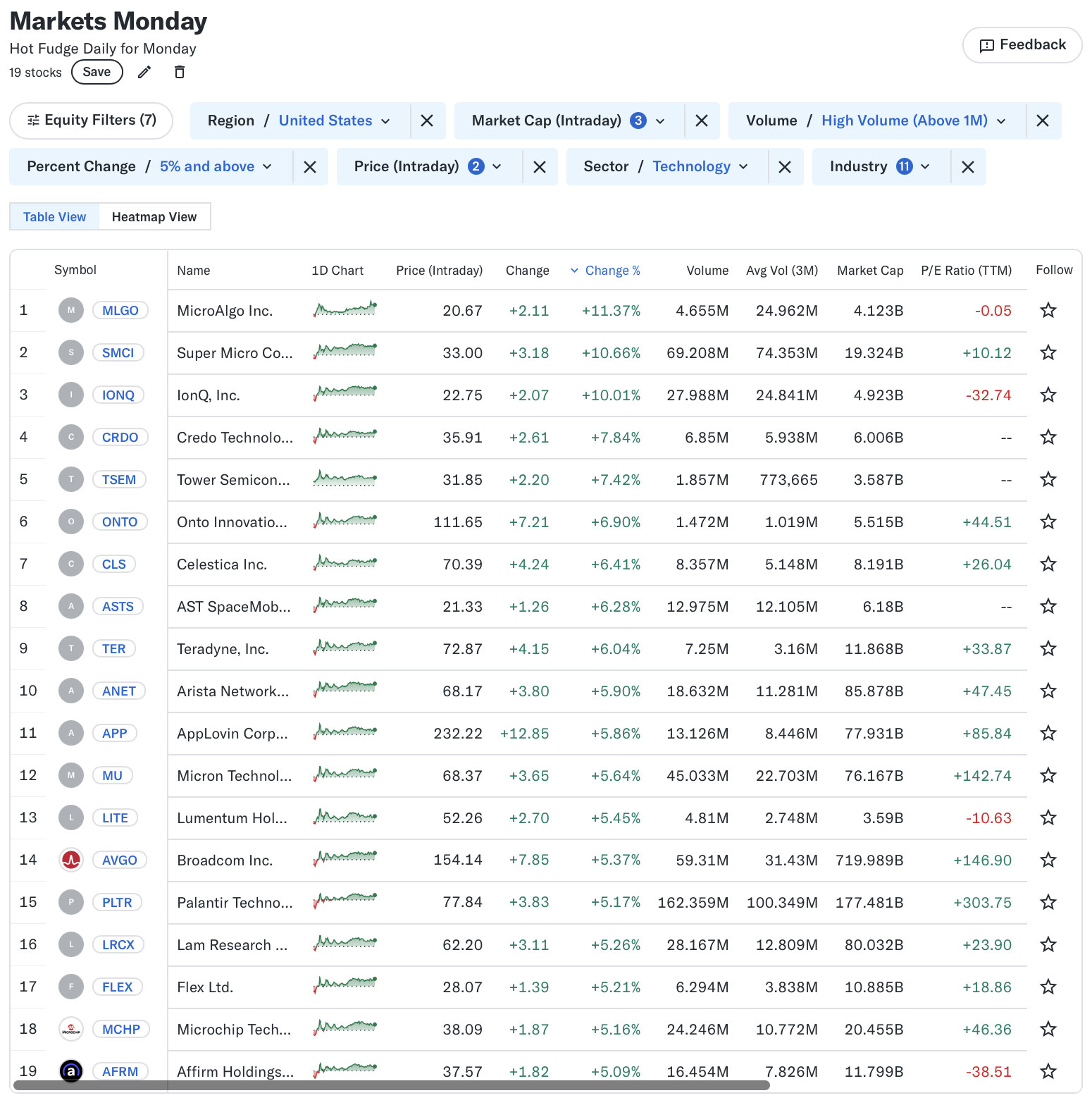Switch to Table View tab
This screenshot has width=1092, height=1105.
click(x=55, y=217)
